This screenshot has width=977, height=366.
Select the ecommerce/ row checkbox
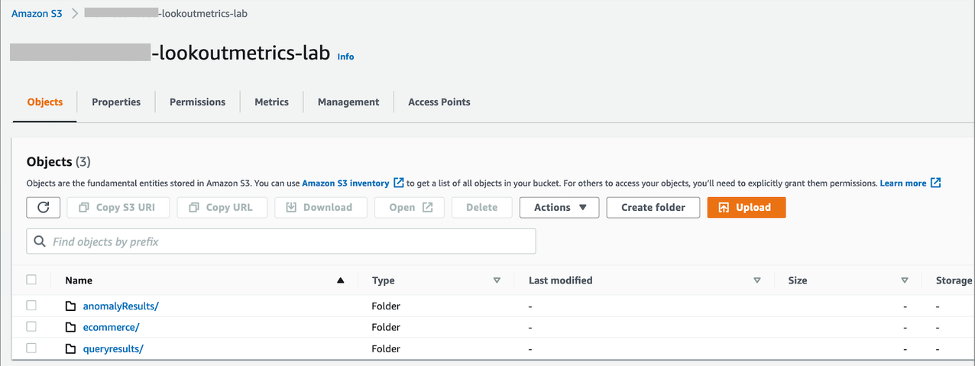pos(31,327)
